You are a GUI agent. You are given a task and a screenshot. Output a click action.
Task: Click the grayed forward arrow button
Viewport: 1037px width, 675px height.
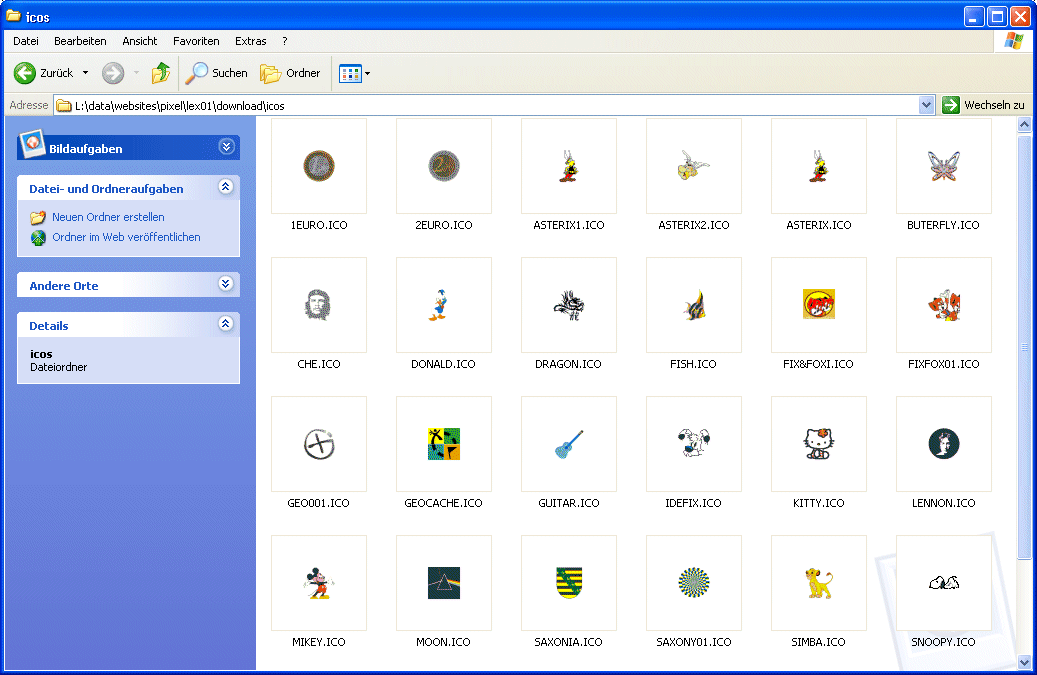pyautogui.click(x=113, y=73)
